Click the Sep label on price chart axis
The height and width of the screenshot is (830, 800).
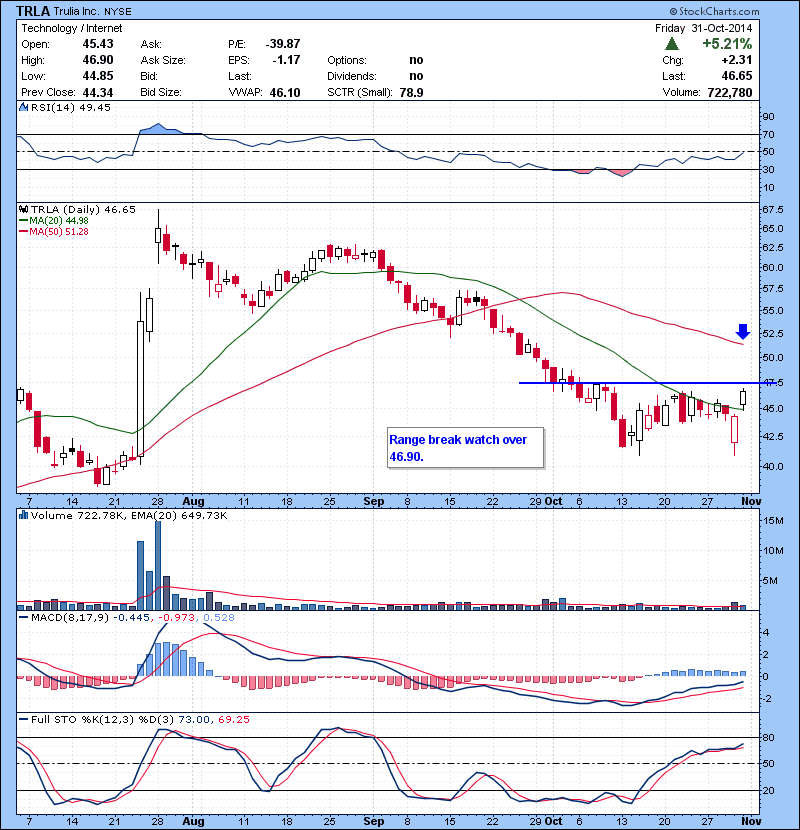[374, 501]
